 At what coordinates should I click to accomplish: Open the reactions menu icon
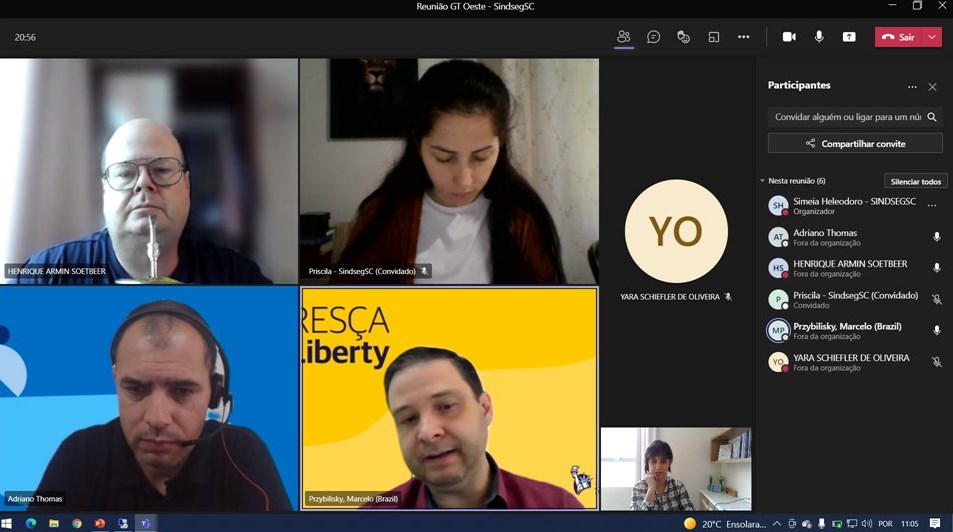click(x=683, y=37)
